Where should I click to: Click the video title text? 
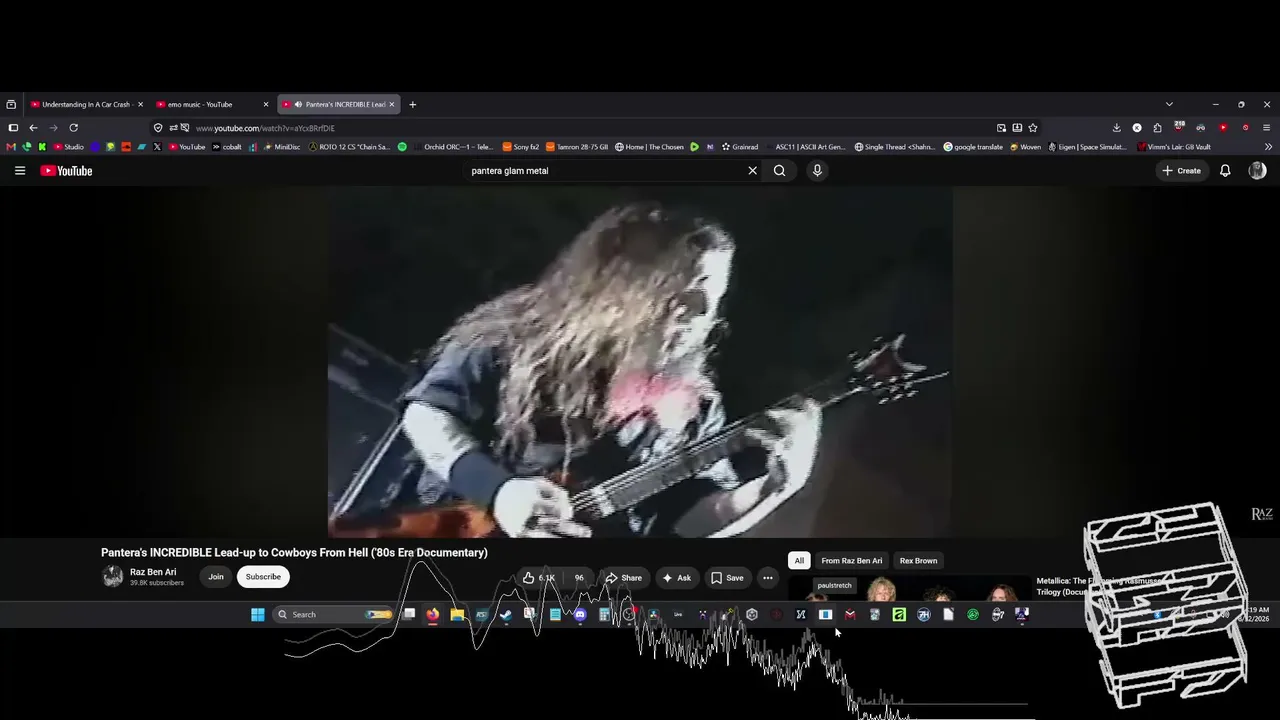tap(294, 553)
